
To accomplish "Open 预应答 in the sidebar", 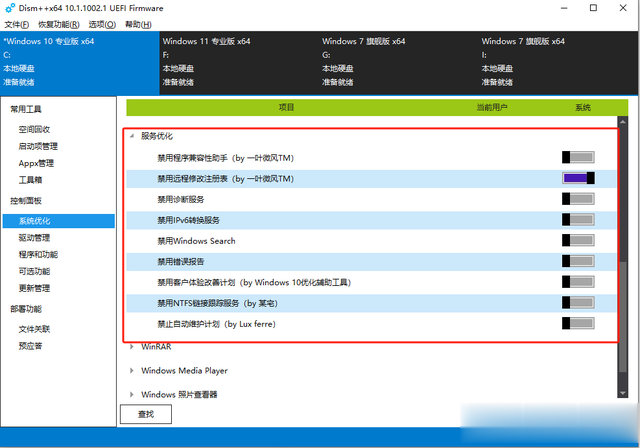I will pos(30,346).
